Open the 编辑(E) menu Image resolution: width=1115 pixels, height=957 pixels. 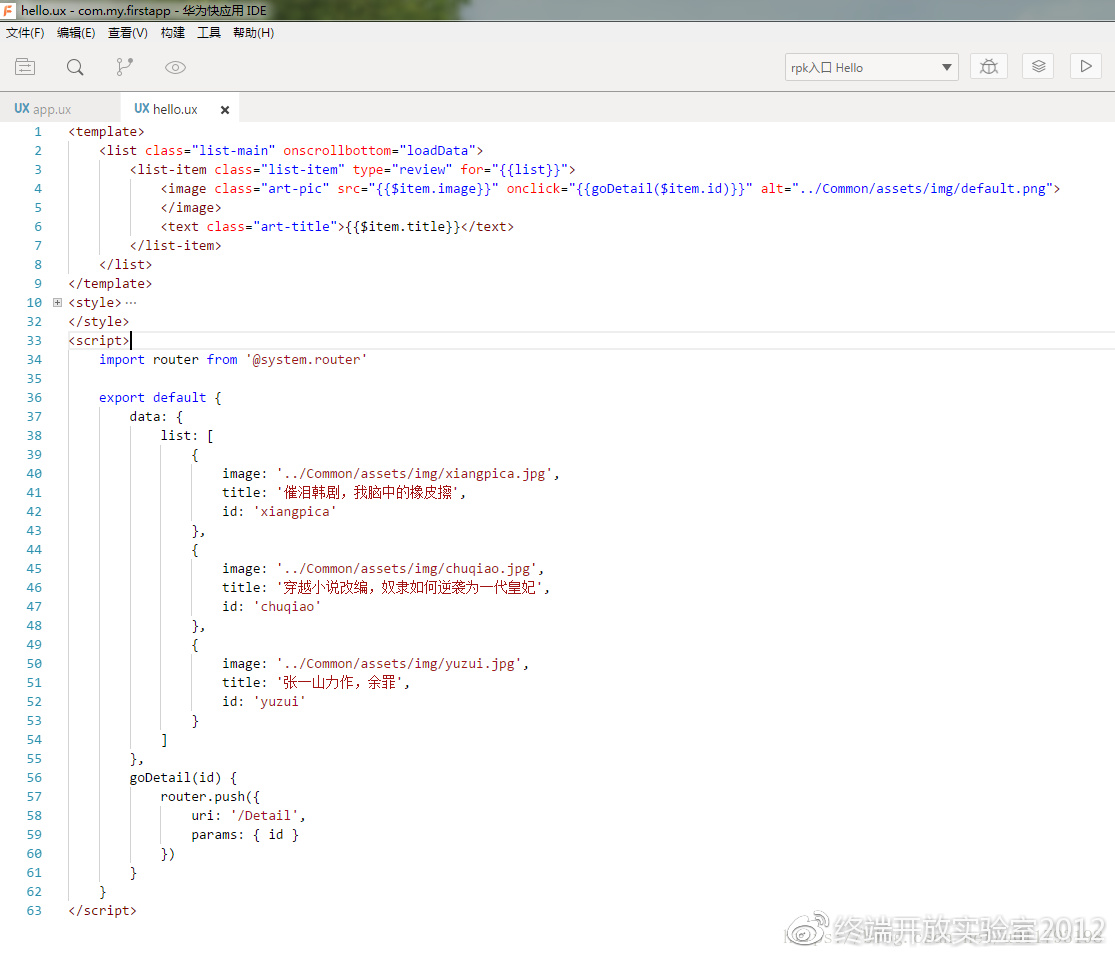click(76, 33)
